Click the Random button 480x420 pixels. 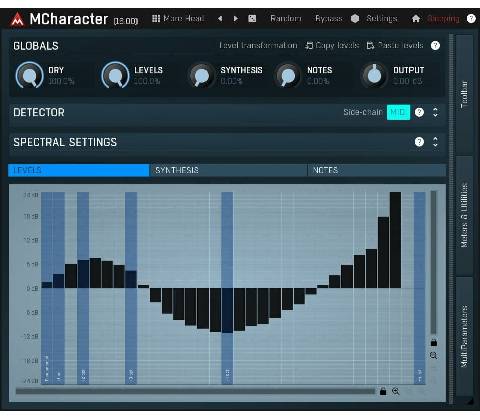click(x=286, y=18)
